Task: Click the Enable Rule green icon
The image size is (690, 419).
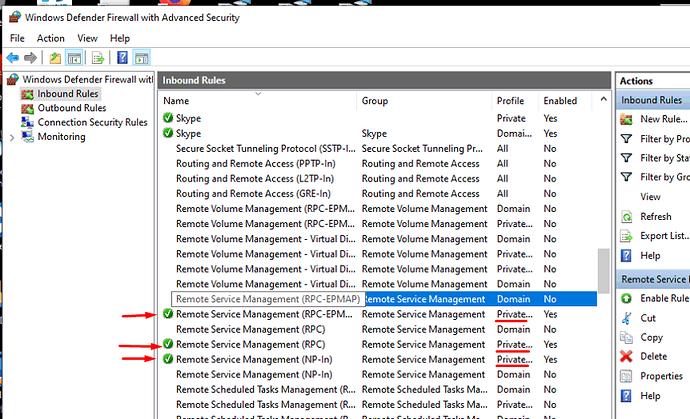Action: [x=626, y=298]
